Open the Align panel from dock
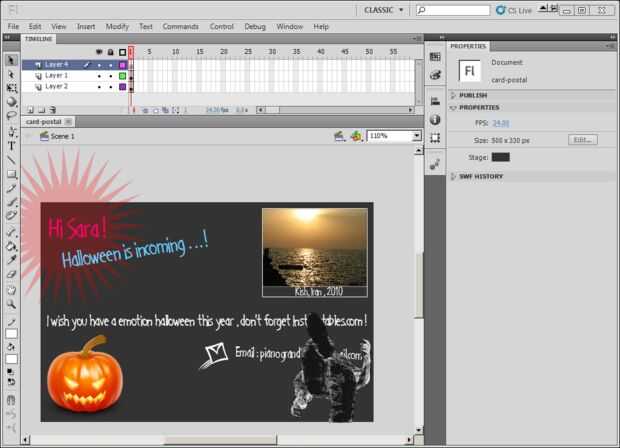The height and width of the screenshot is (448, 620). pos(435,101)
